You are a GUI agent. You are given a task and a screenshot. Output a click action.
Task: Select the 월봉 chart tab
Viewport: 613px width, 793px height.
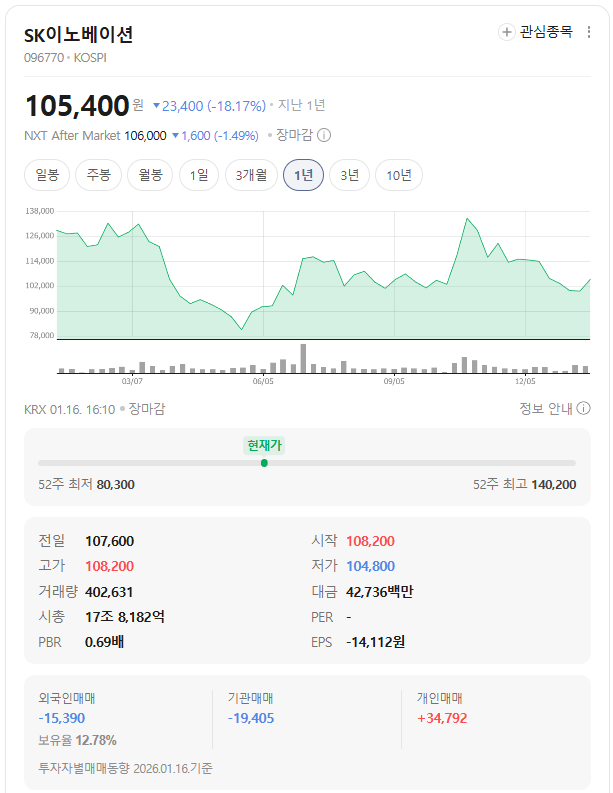coord(150,175)
